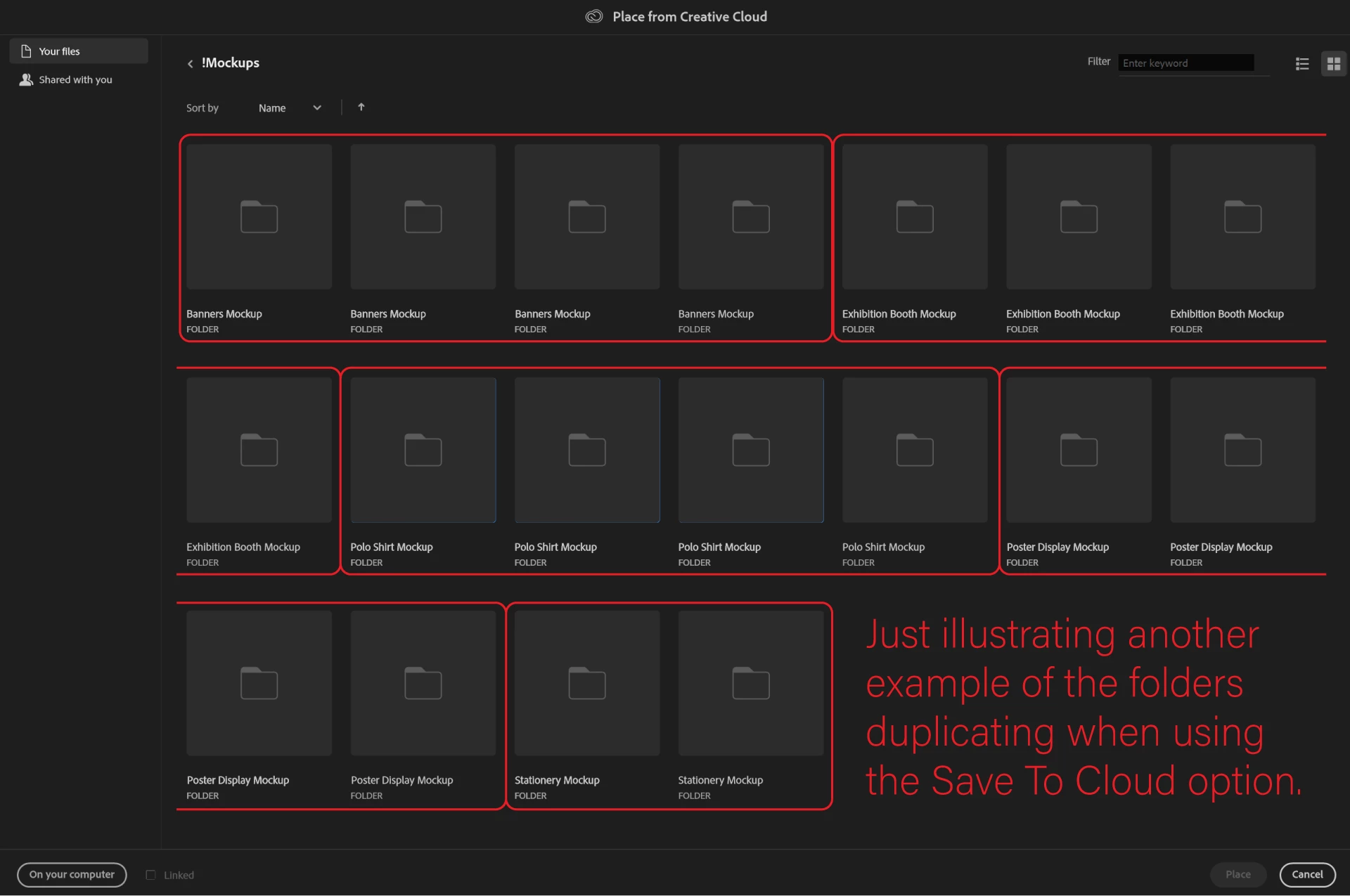Click the Place button
The width and height of the screenshot is (1350, 896).
click(1237, 874)
